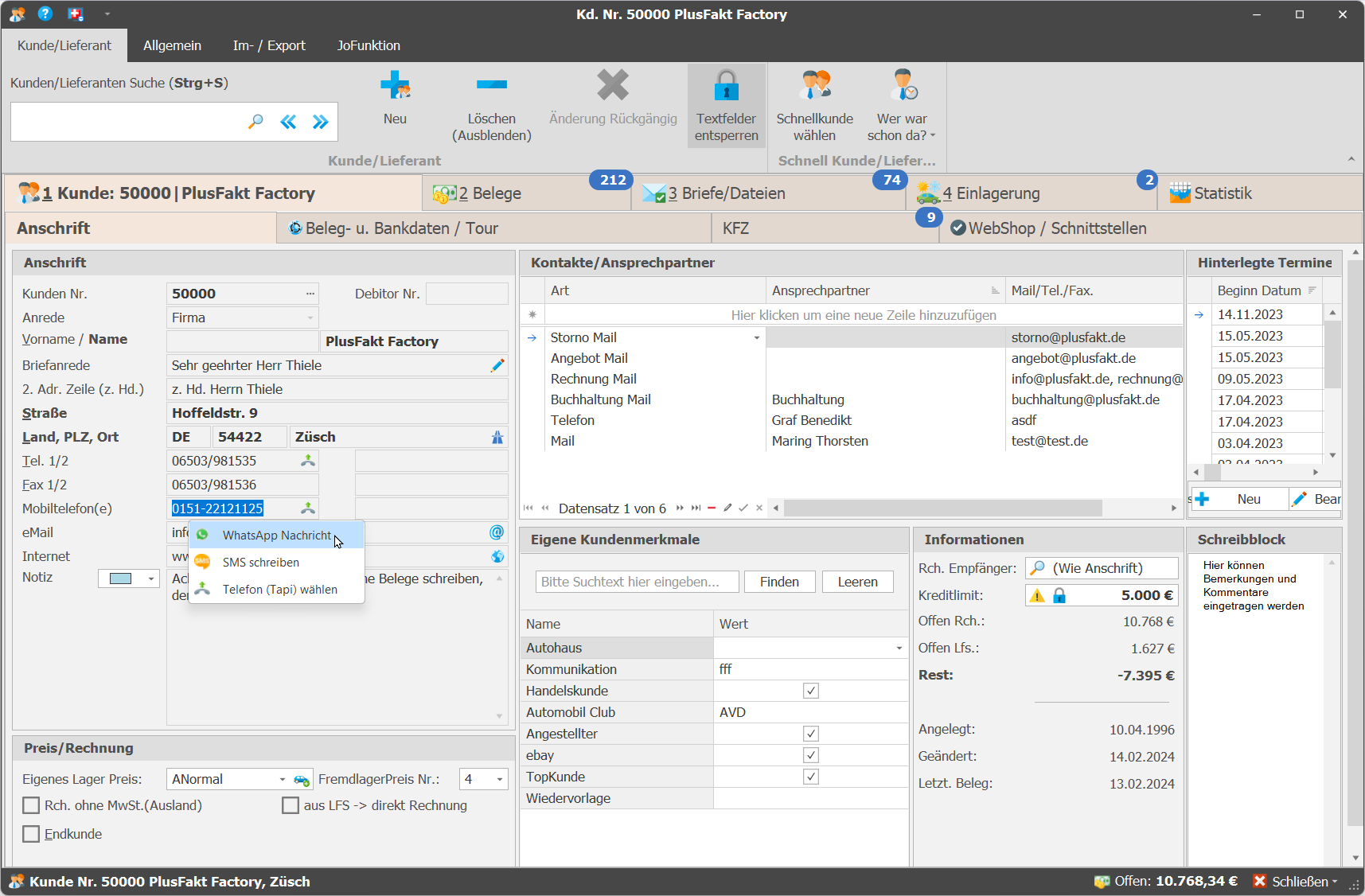
Task: Toggle Angestellter checkbox
Action: (x=811, y=734)
